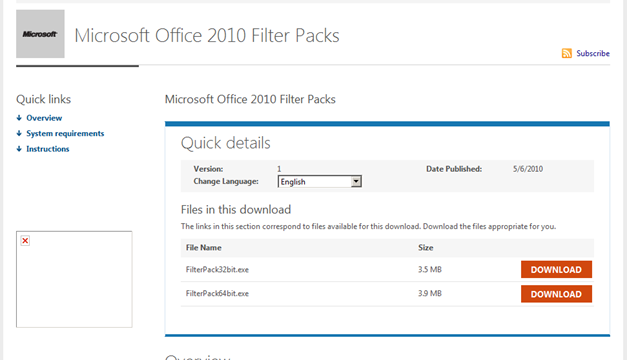
Task: Download FilterPack64bit.exe
Action: tap(556, 294)
